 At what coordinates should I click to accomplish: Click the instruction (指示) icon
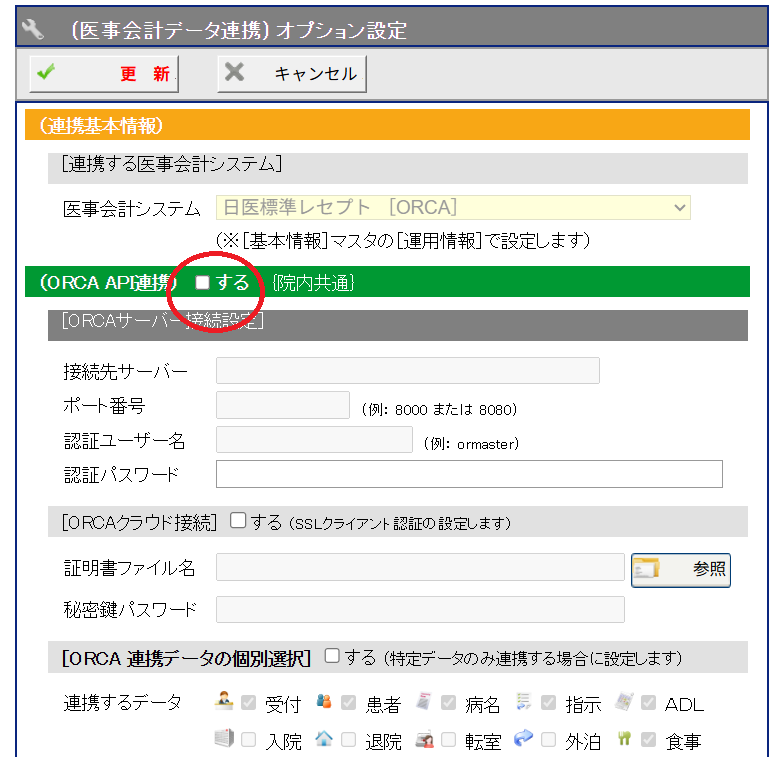point(525,702)
